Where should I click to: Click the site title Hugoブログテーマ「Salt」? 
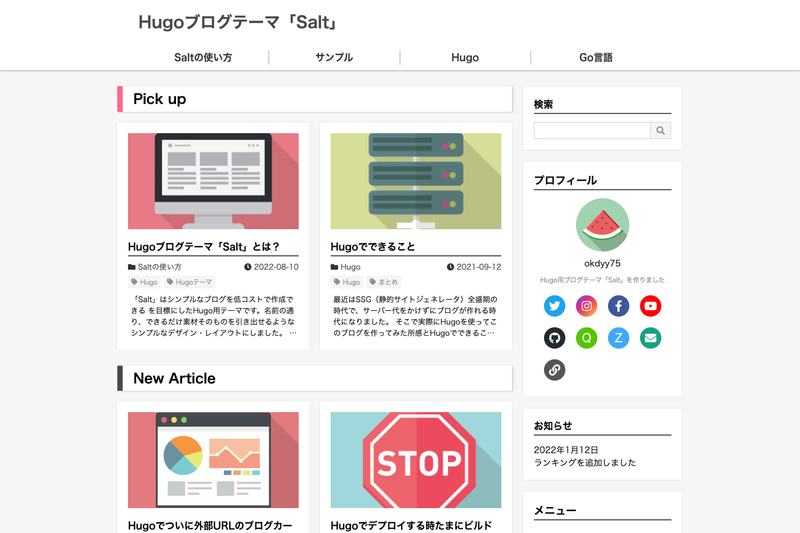(238, 22)
